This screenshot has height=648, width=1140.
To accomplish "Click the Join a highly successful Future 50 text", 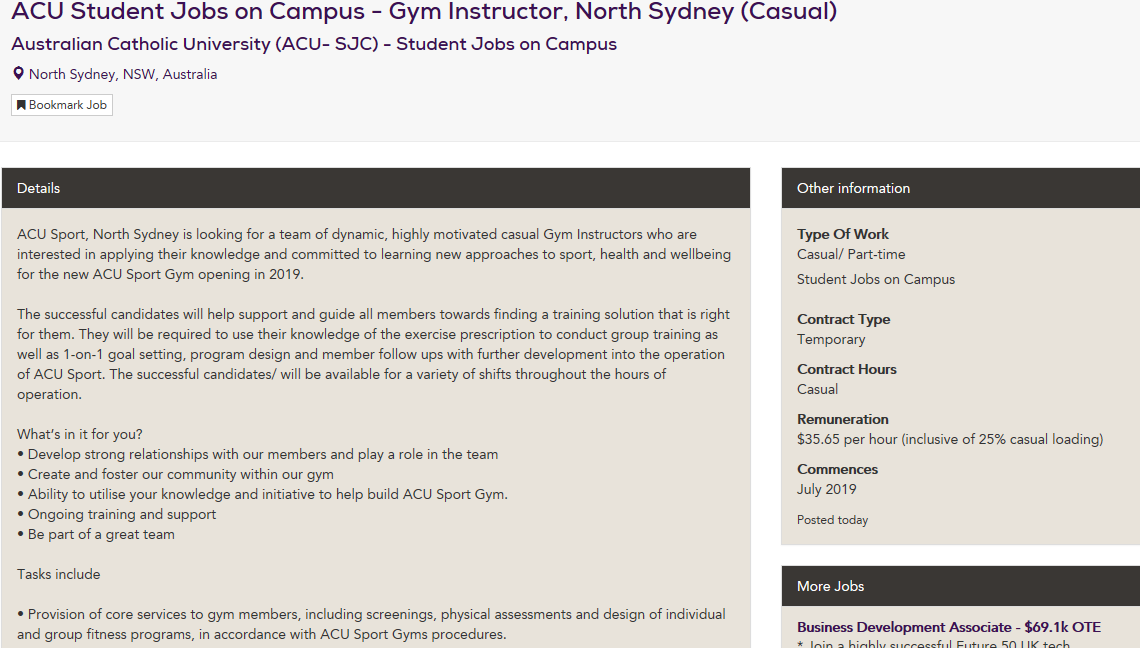I will 934,644.
